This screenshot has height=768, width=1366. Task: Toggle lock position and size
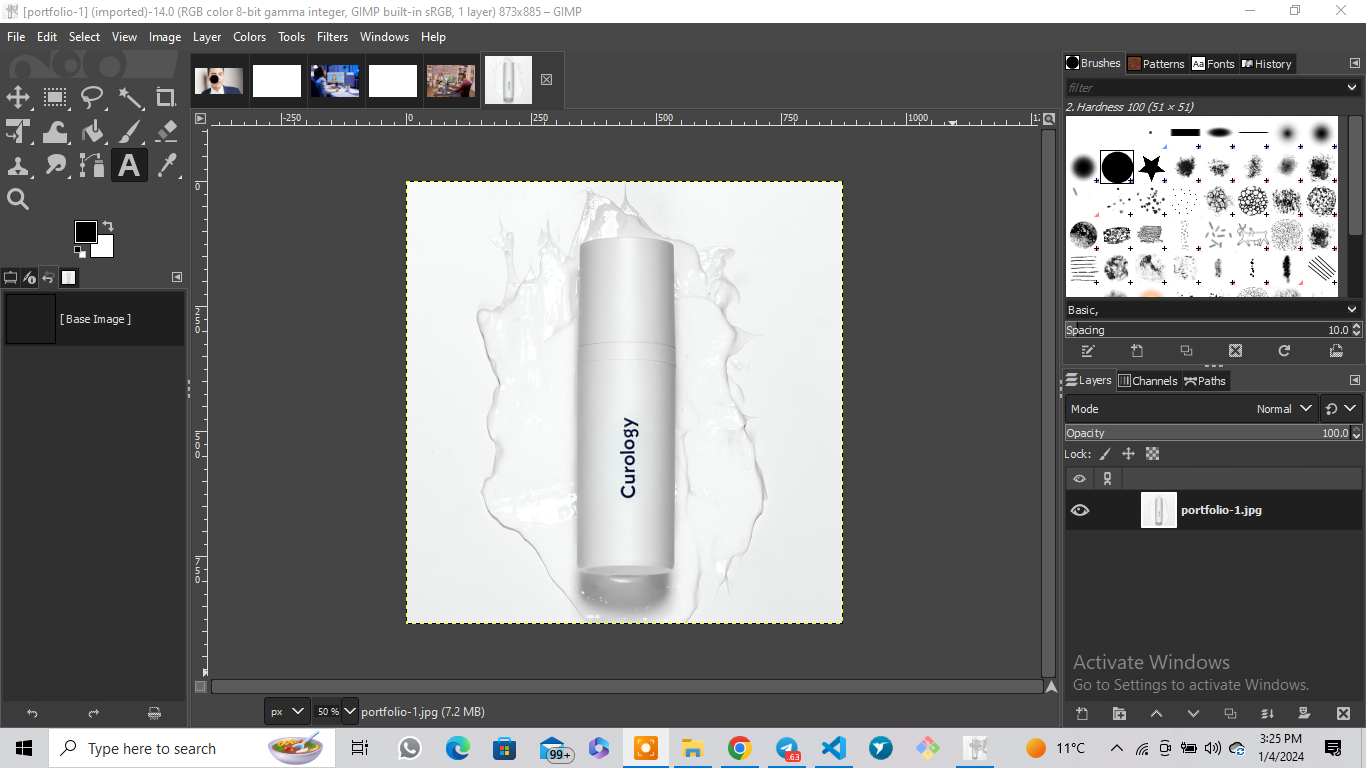(x=1129, y=454)
